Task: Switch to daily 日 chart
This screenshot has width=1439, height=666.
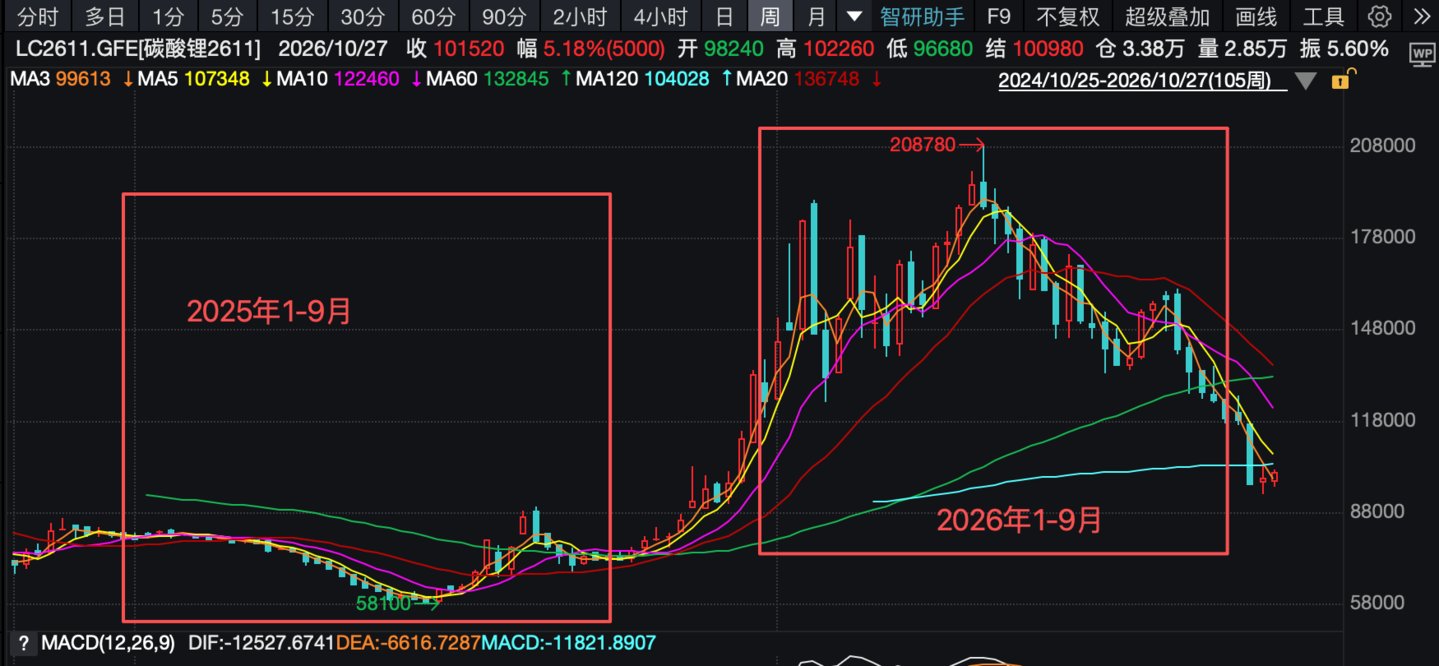Action: pyautogui.click(x=724, y=17)
